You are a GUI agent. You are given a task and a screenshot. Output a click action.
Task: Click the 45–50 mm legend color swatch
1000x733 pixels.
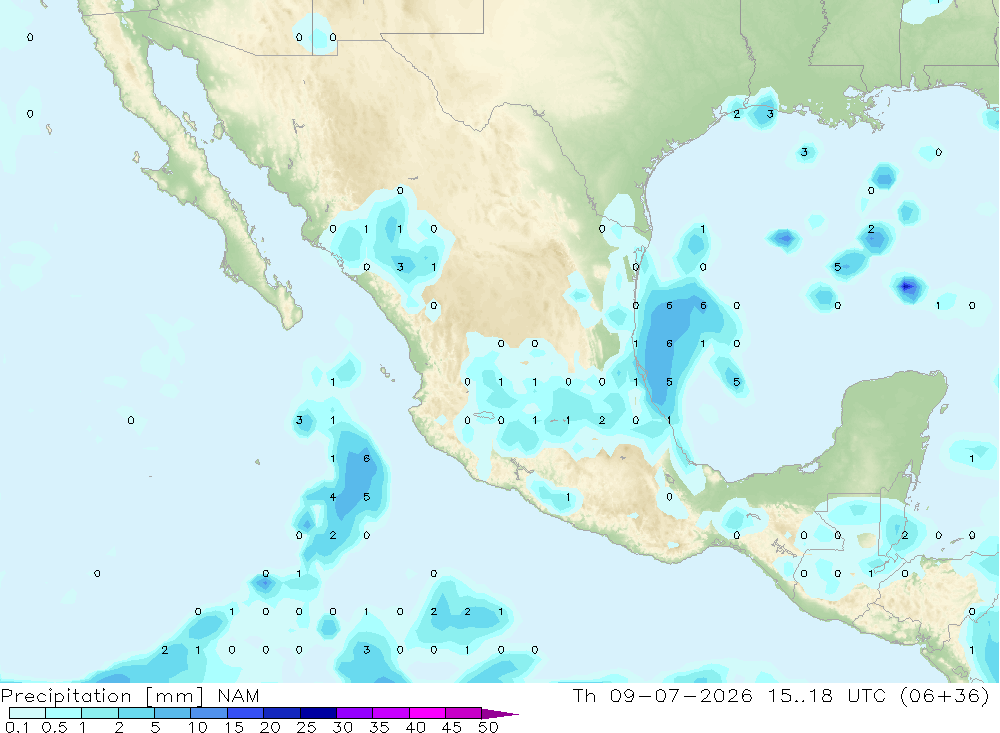coord(464,713)
